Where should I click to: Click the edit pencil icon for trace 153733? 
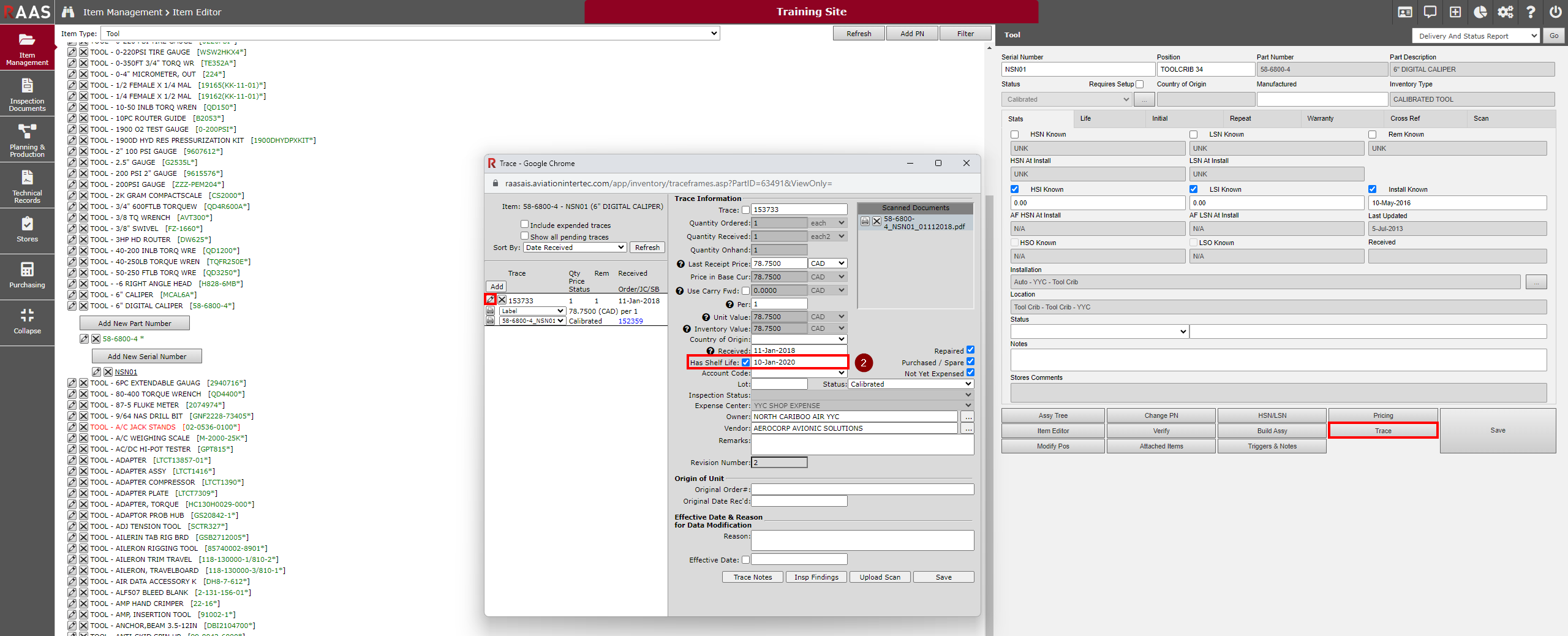[490, 300]
